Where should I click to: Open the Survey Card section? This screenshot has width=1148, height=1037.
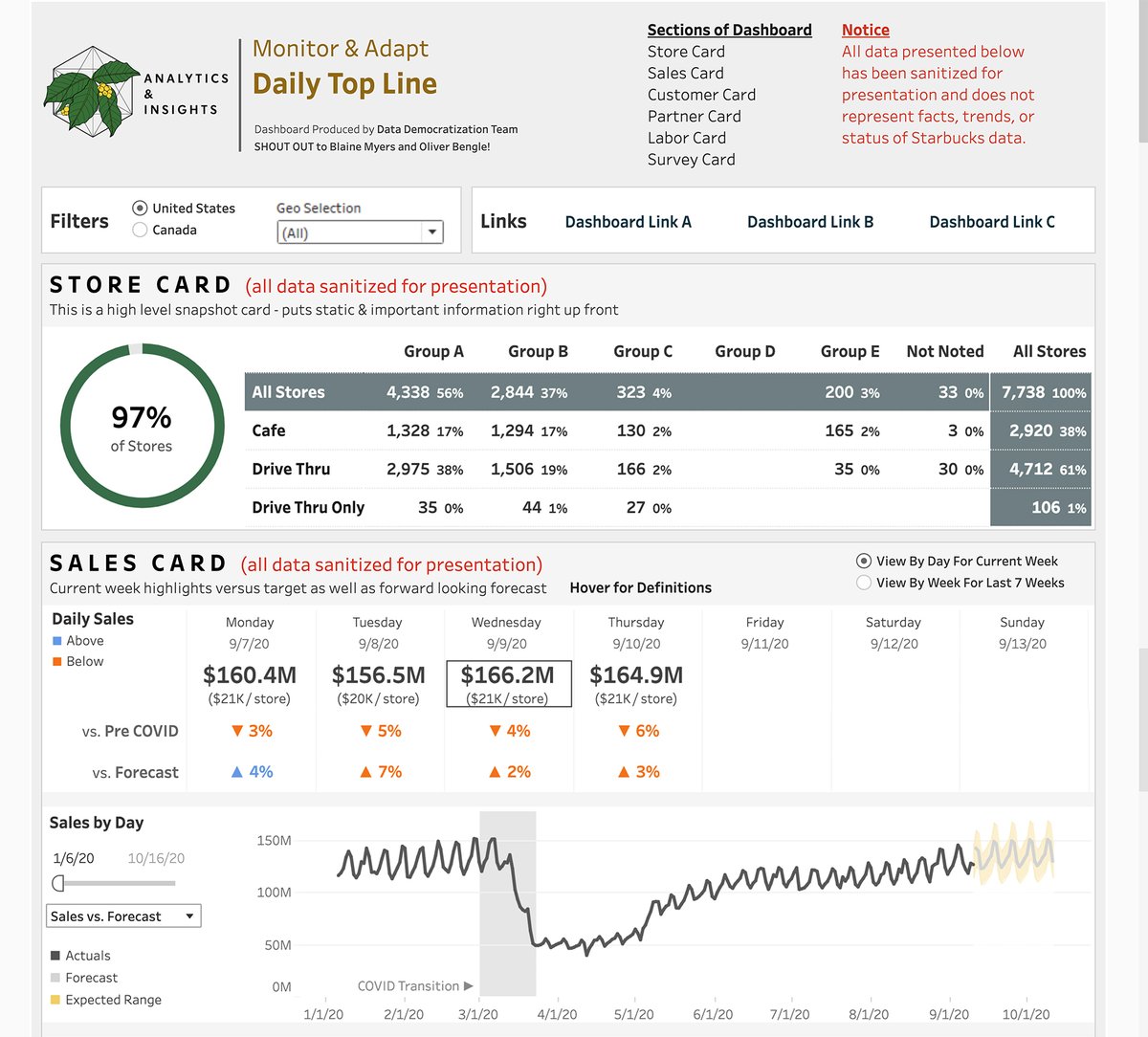(x=691, y=159)
